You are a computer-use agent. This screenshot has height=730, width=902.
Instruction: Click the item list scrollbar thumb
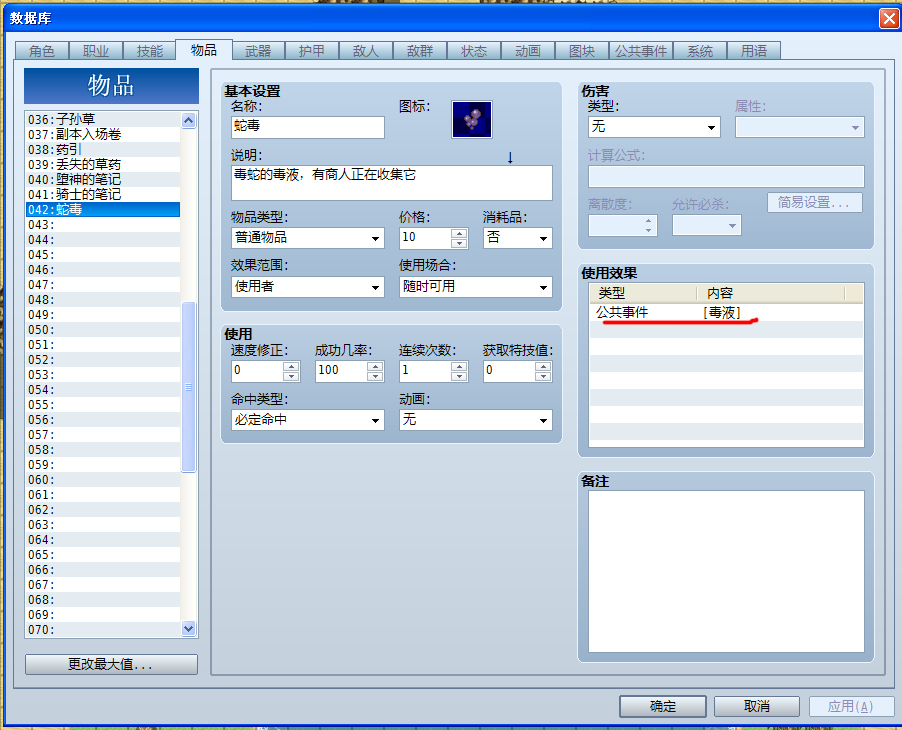(x=189, y=387)
